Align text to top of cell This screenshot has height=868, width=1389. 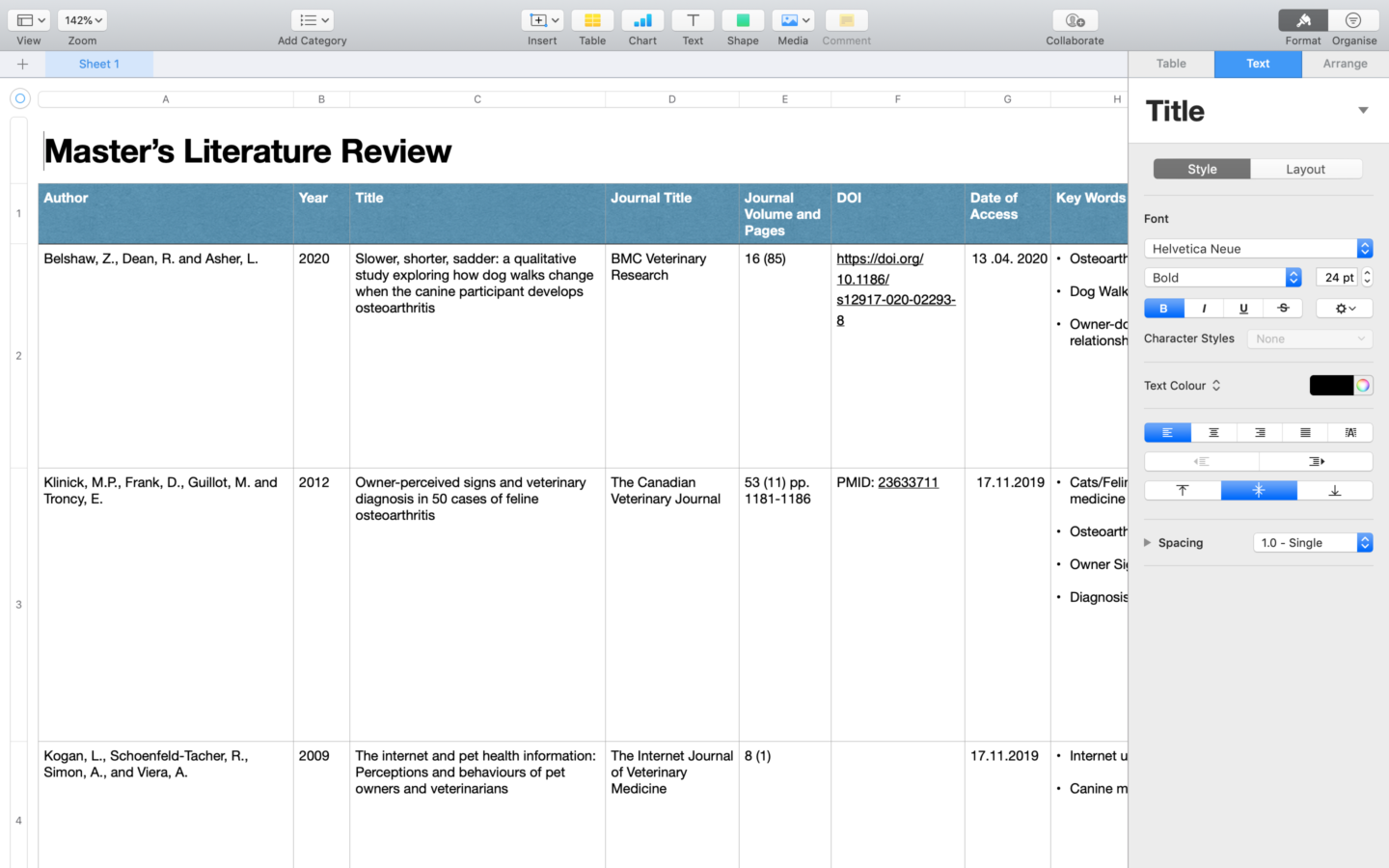pos(1183,491)
